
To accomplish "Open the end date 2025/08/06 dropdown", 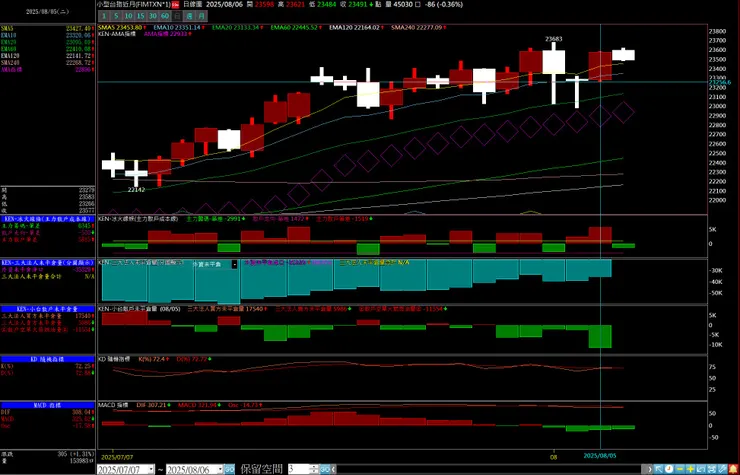I will click(x=220, y=469).
